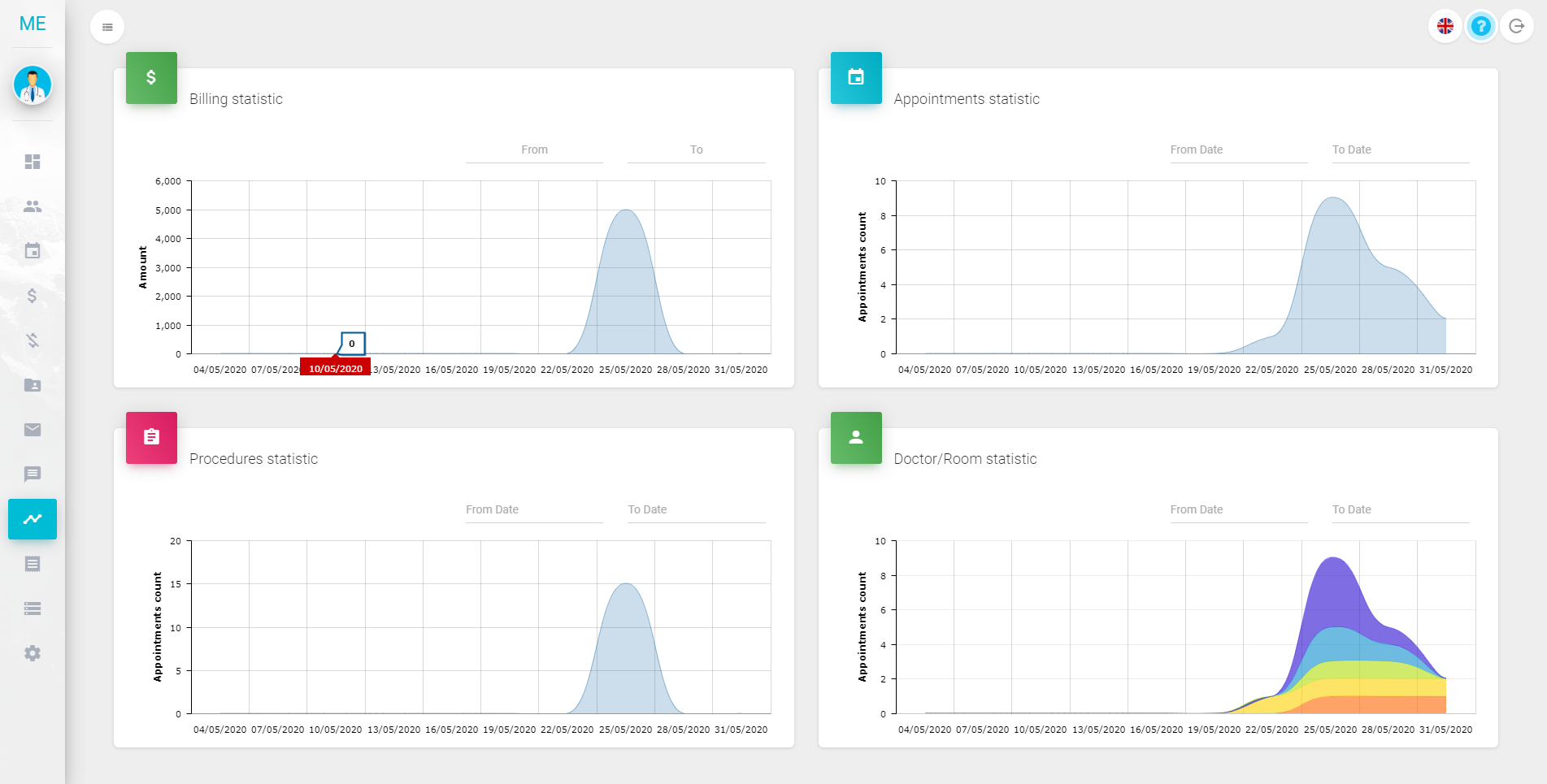Click the billing chart tooltip showing 0
Image resolution: width=1547 pixels, height=784 pixels.
click(353, 344)
